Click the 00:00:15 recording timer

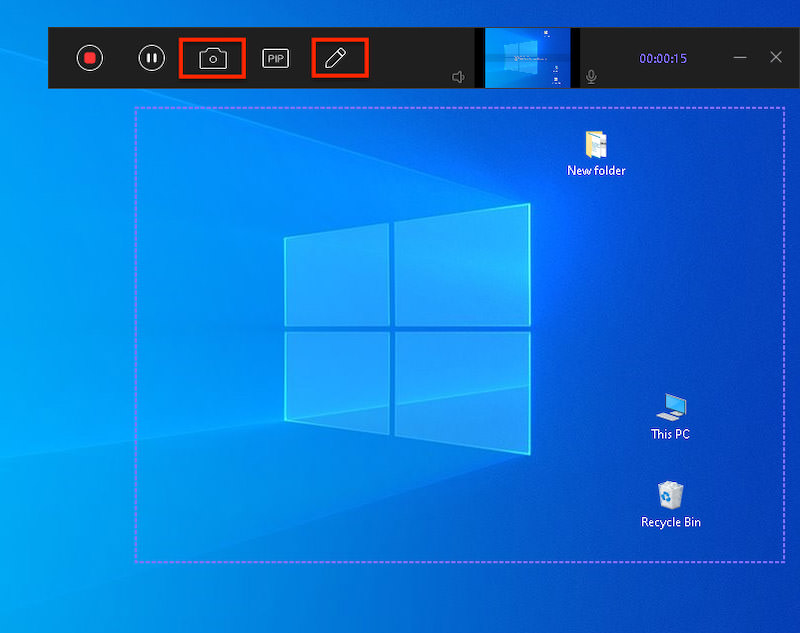pos(663,59)
